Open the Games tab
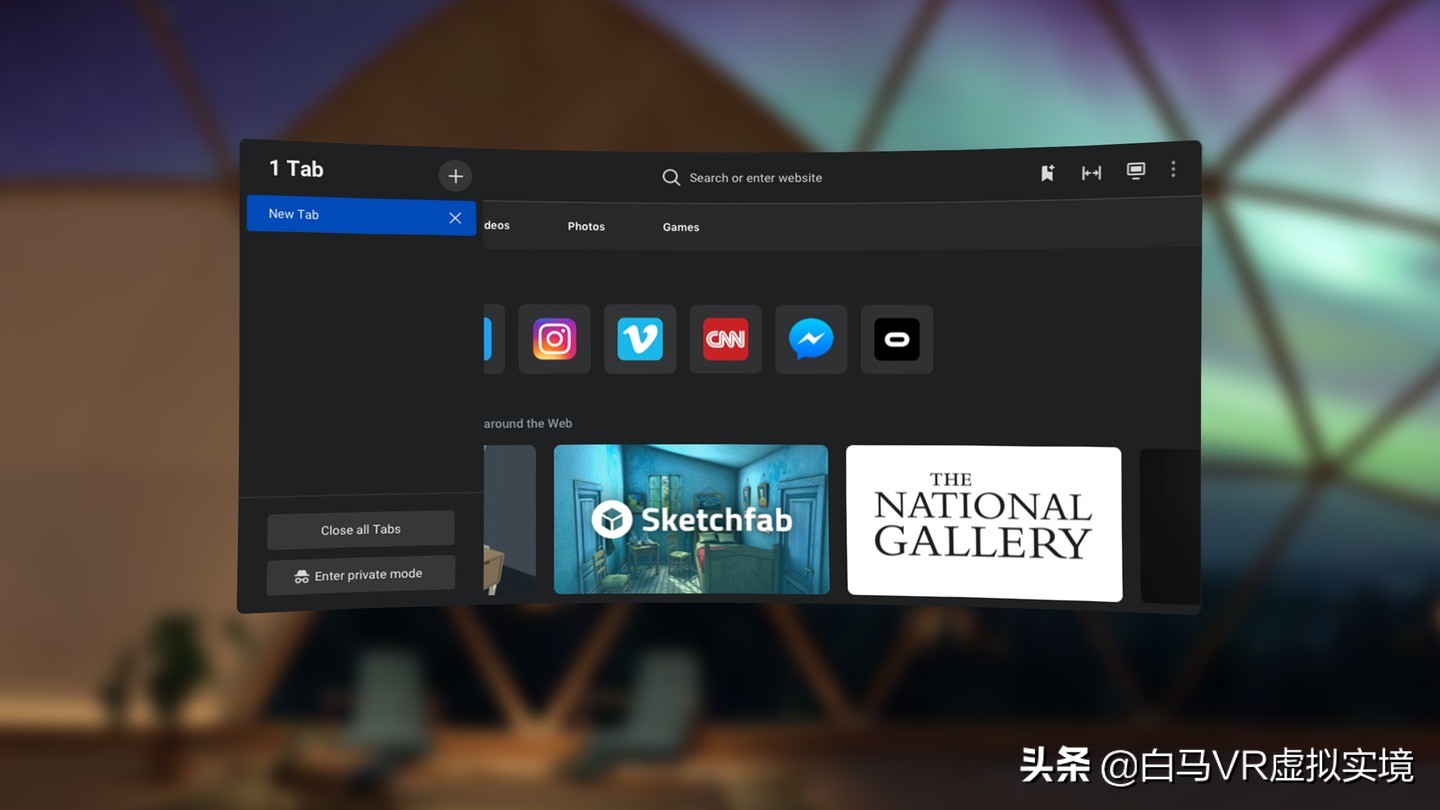1440x810 pixels. 680,227
